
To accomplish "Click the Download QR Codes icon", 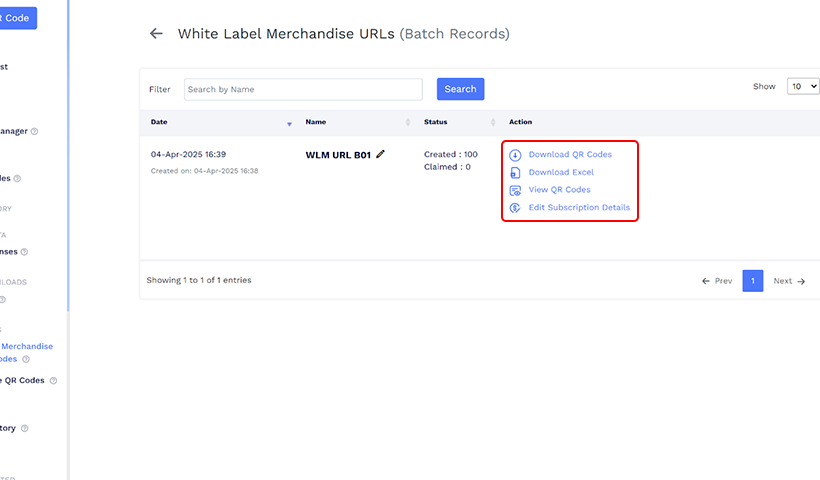I will click(515, 155).
